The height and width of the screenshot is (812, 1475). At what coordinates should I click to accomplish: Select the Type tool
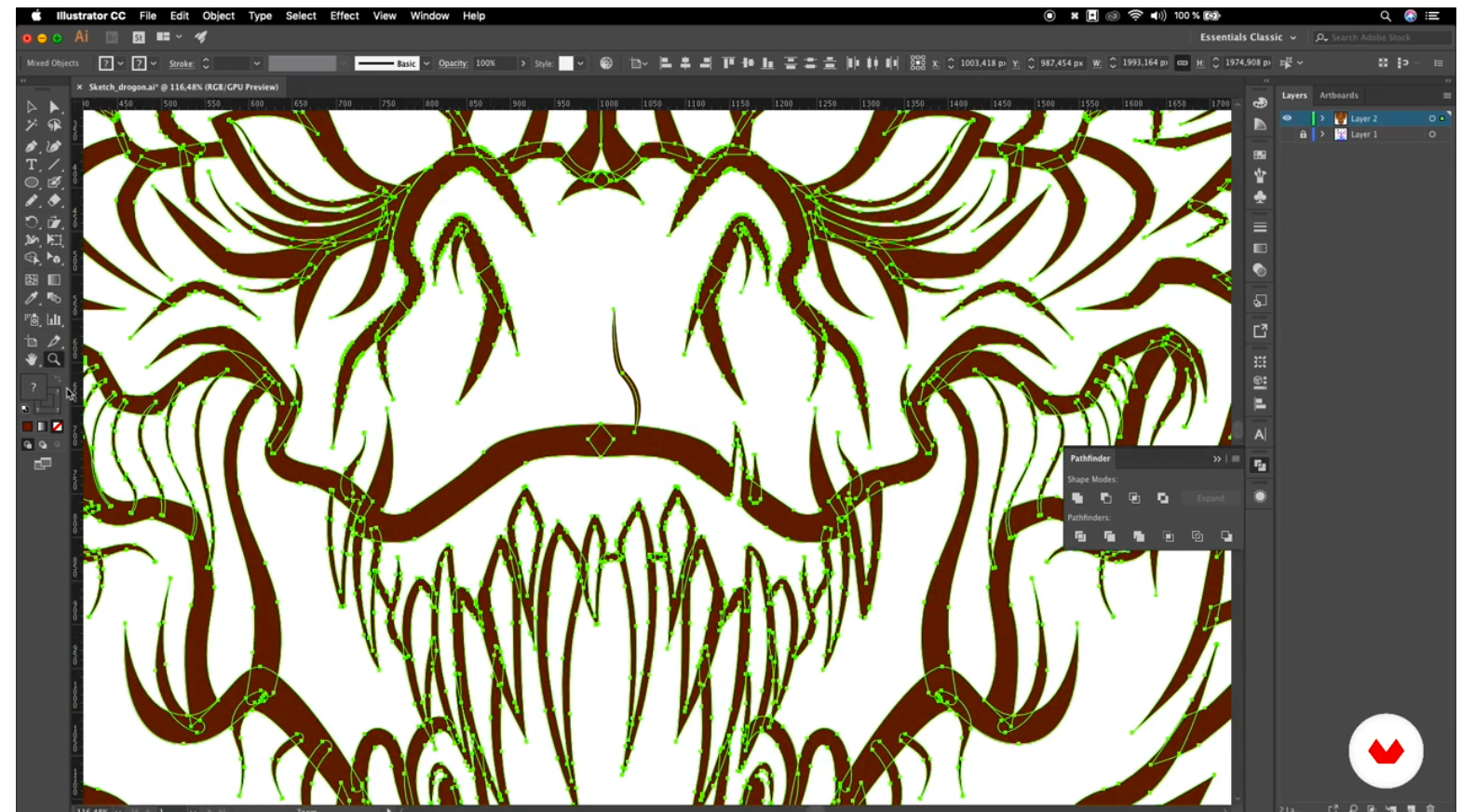[32, 164]
